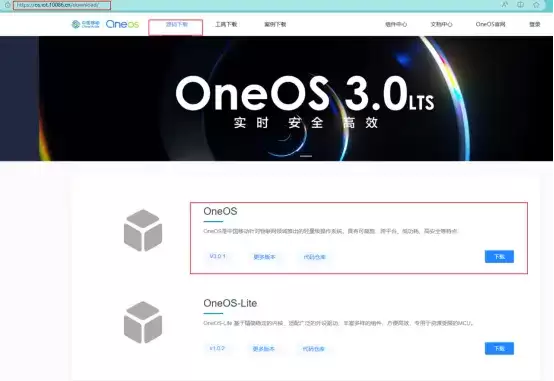This screenshot has width=554, height=381.
Task: Click the blue 下载 button for OneOS
Action: (499, 257)
